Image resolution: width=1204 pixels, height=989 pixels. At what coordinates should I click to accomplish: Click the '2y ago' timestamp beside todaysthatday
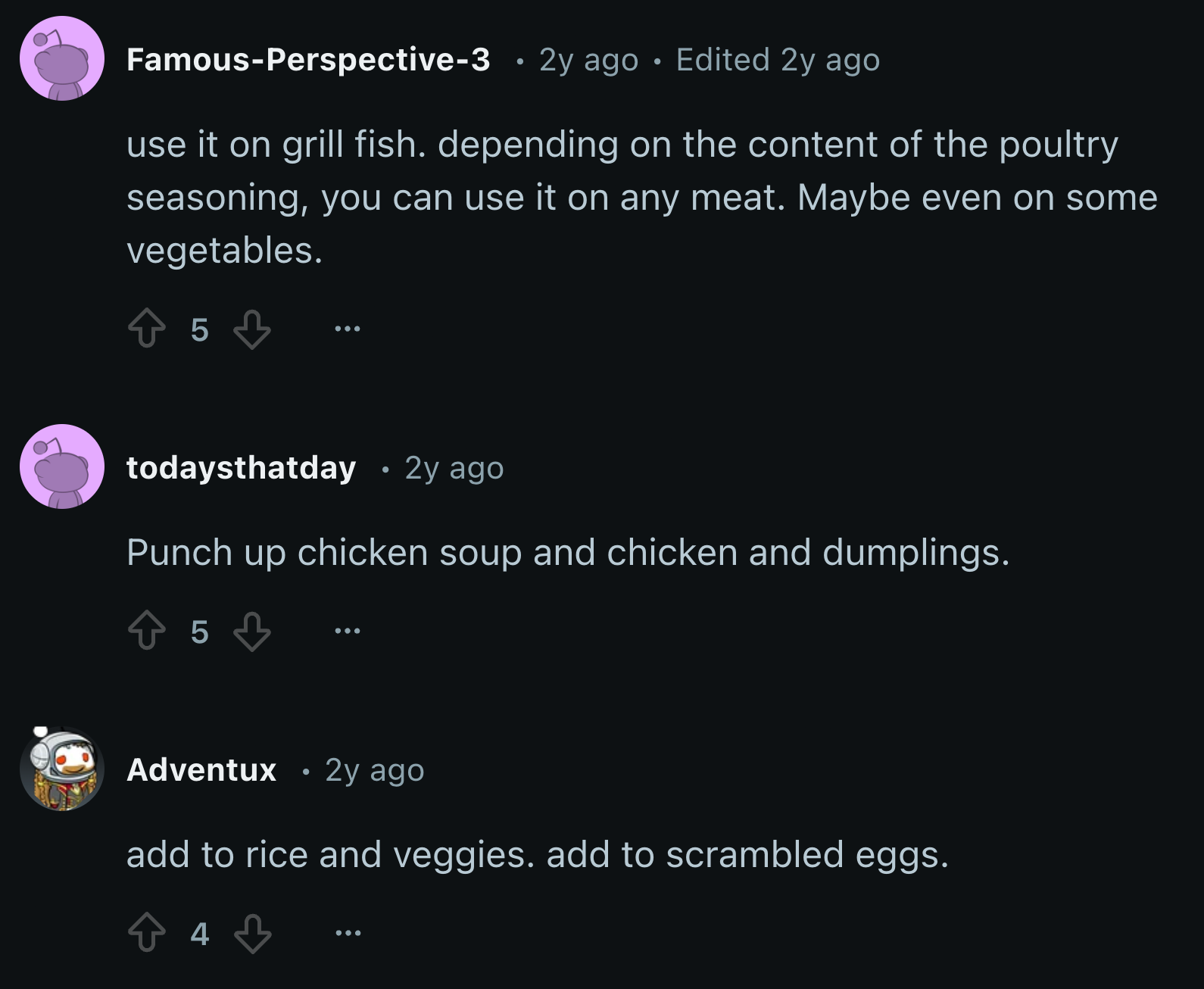point(454,468)
